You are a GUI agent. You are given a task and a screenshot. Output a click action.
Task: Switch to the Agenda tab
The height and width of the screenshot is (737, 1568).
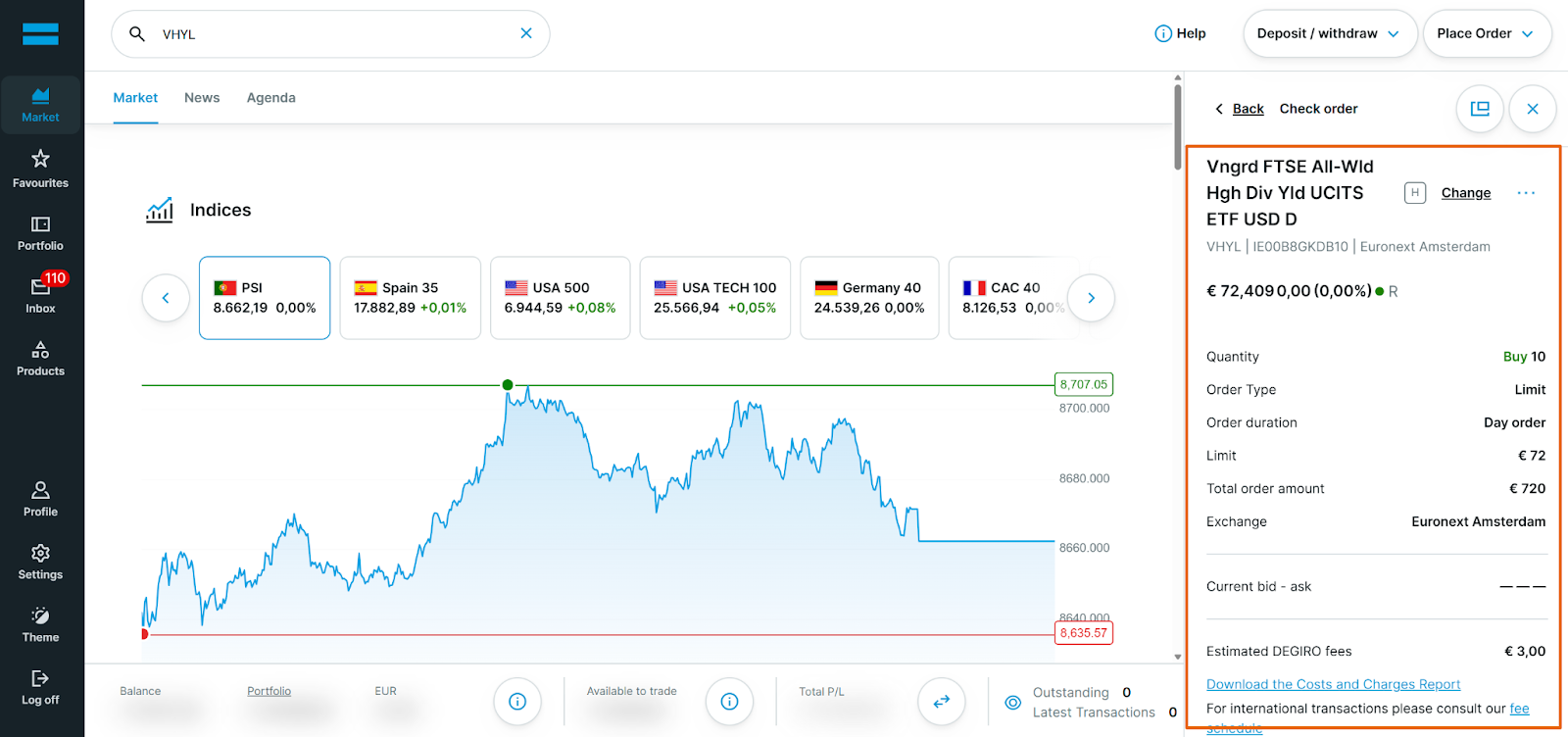(x=271, y=98)
